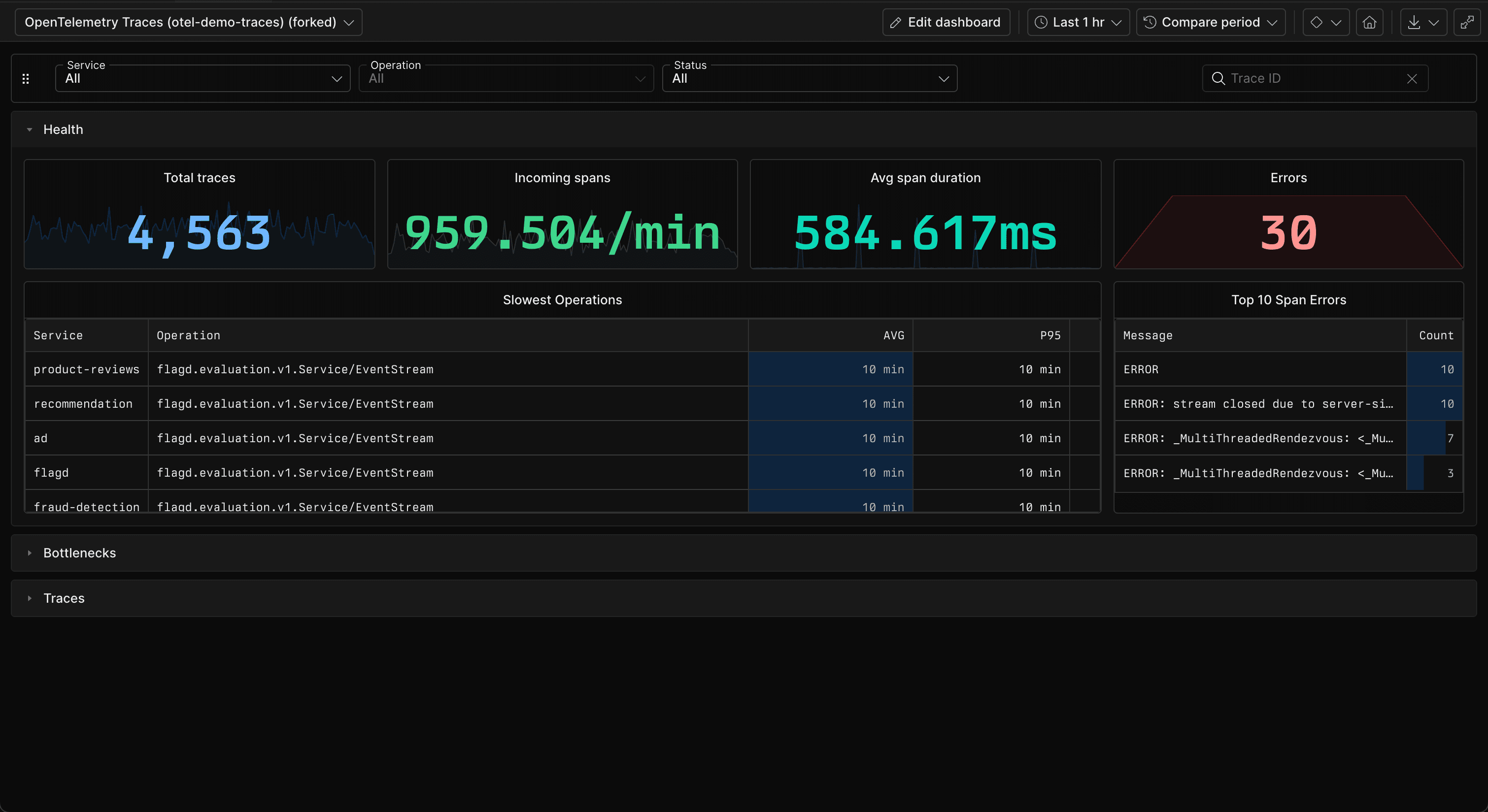
Task: Click the P95 10 min cell in flagd row
Action: (x=991, y=473)
